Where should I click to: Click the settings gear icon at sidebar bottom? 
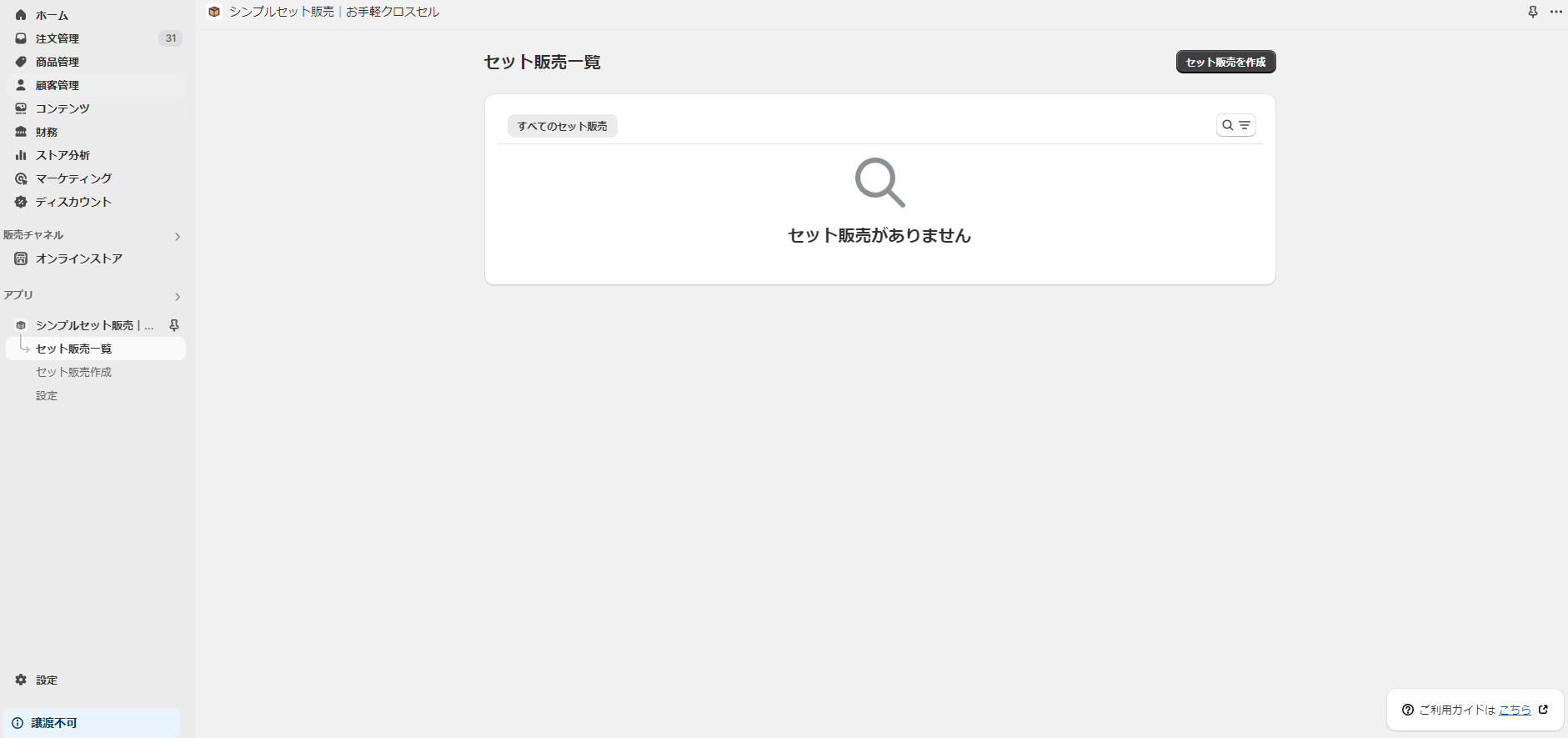[x=21, y=680]
